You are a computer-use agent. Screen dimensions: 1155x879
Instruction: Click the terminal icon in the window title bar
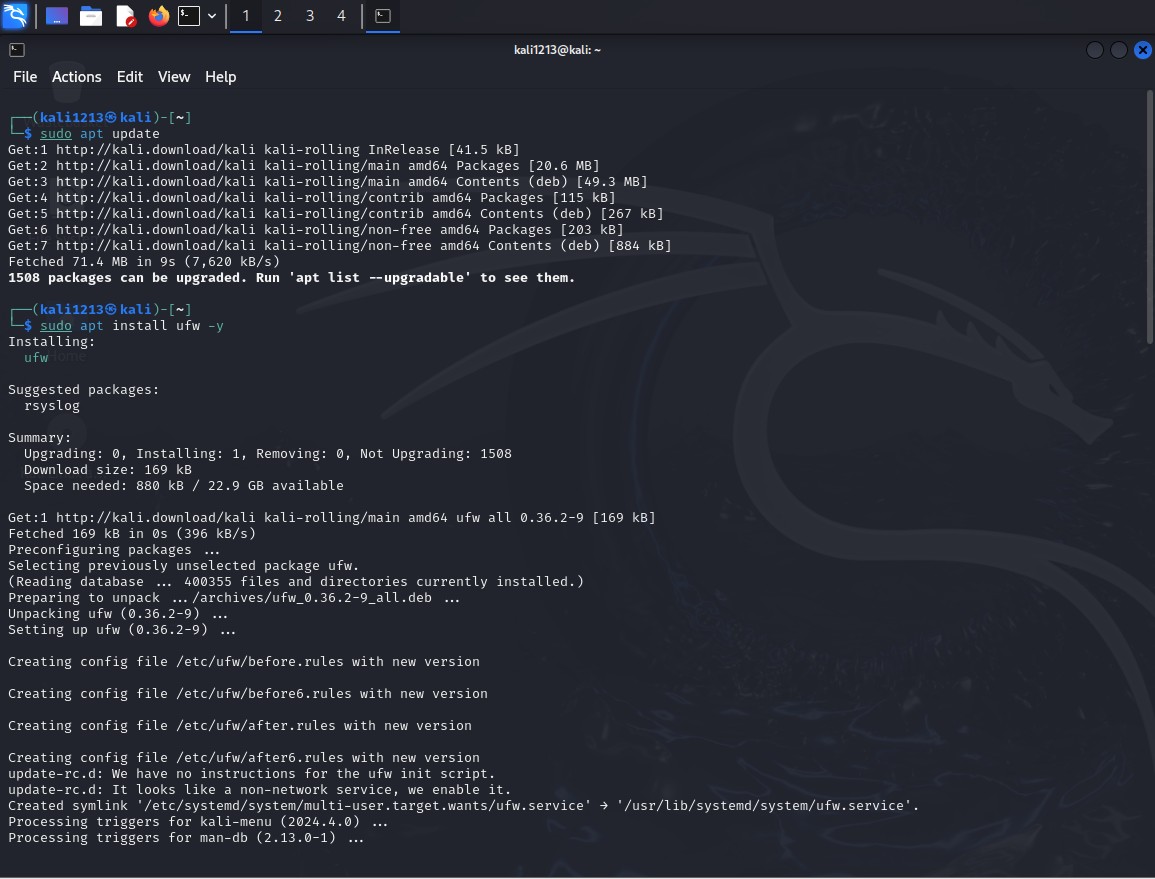click(16, 49)
